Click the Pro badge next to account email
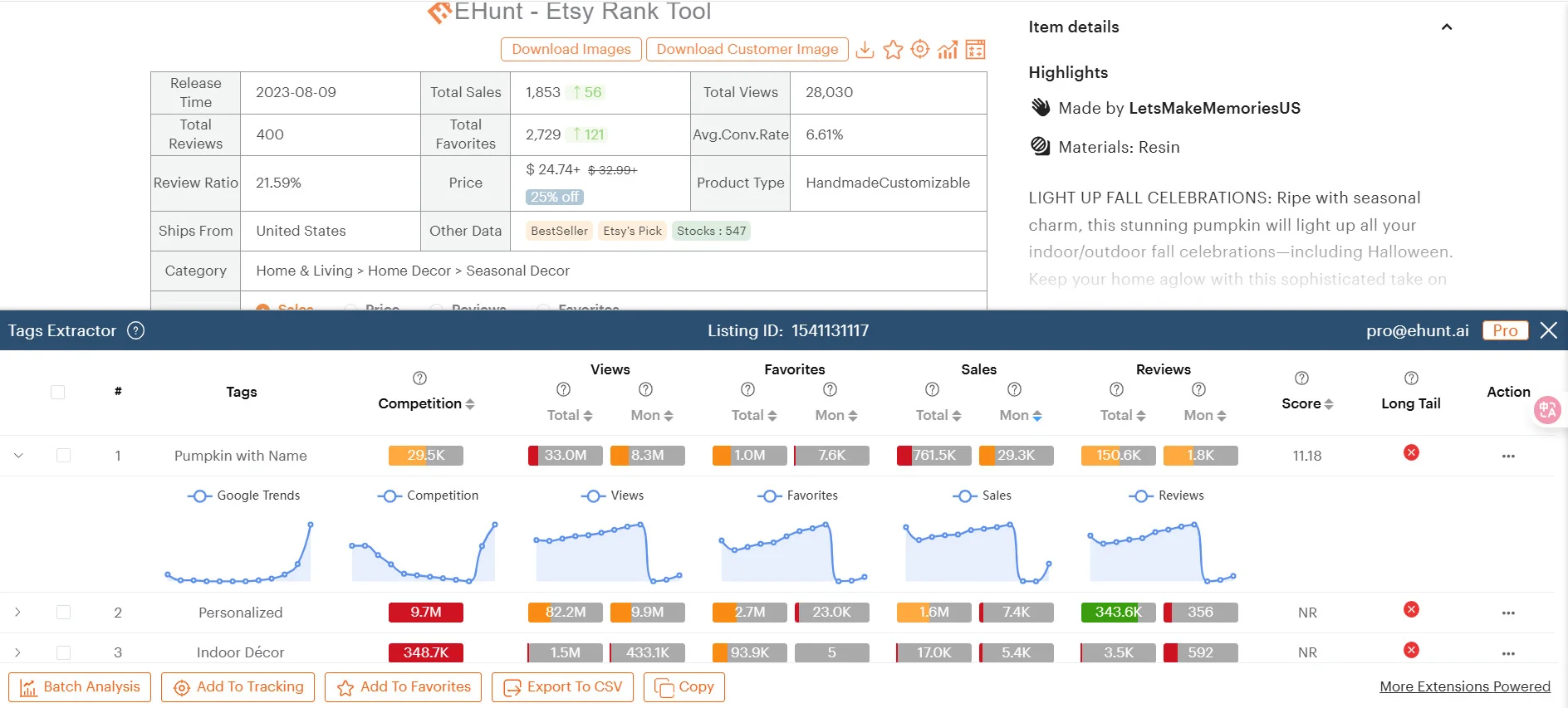The width and height of the screenshot is (1568, 708). pyautogui.click(x=1505, y=330)
